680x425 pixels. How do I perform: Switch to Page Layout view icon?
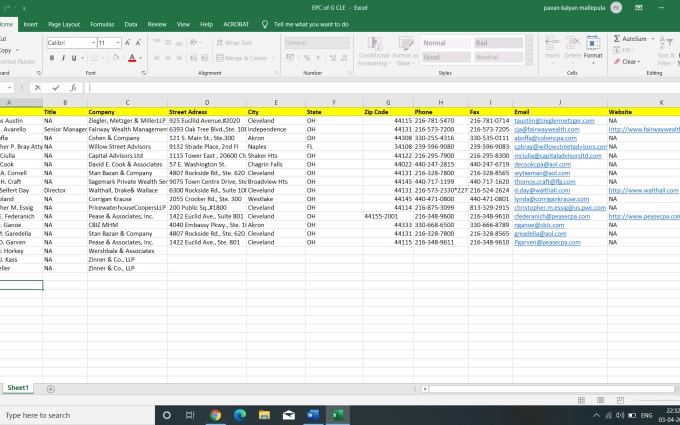[601, 400]
